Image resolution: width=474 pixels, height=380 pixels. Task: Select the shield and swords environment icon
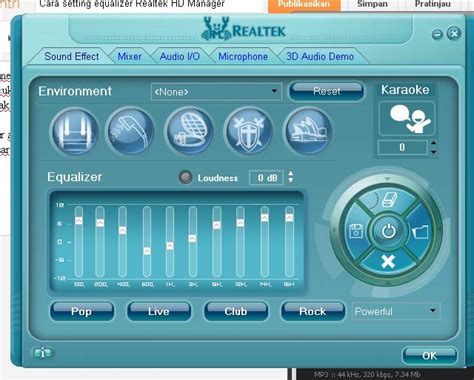tap(249, 131)
